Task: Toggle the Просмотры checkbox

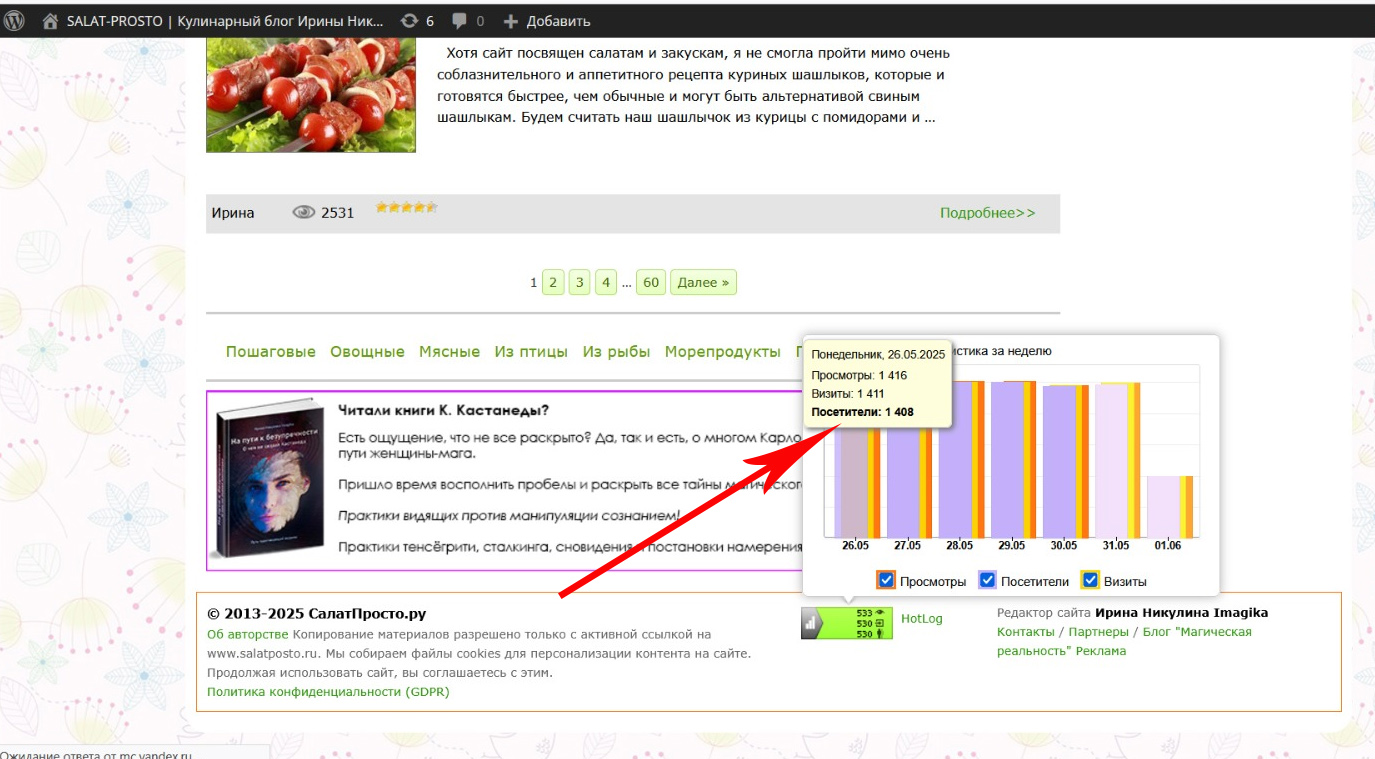Action: 885,581
